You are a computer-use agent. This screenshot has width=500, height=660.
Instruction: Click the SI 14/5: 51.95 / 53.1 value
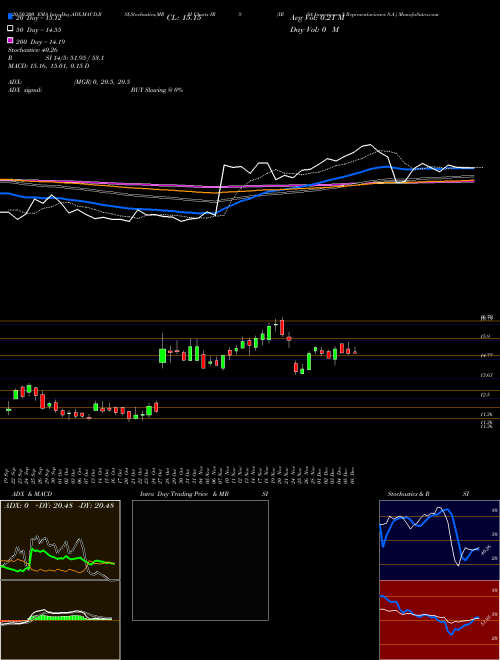tap(75, 58)
